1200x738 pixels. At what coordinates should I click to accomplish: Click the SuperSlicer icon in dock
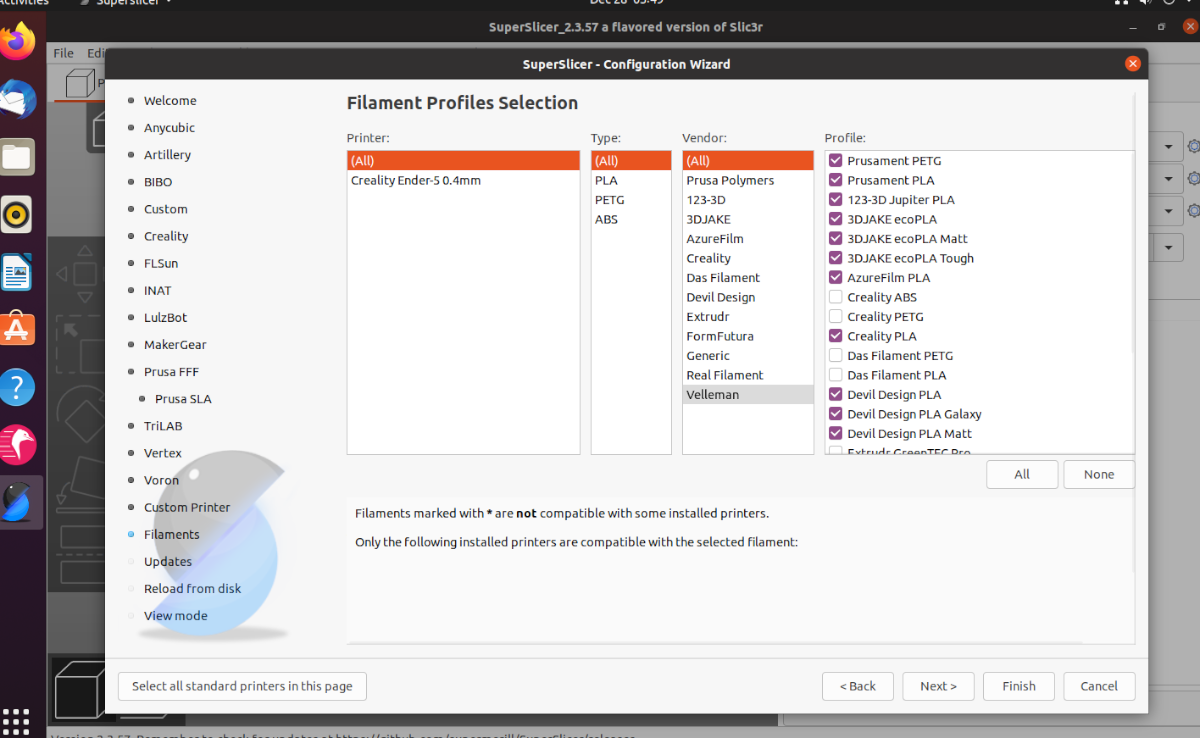[x=18, y=502]
